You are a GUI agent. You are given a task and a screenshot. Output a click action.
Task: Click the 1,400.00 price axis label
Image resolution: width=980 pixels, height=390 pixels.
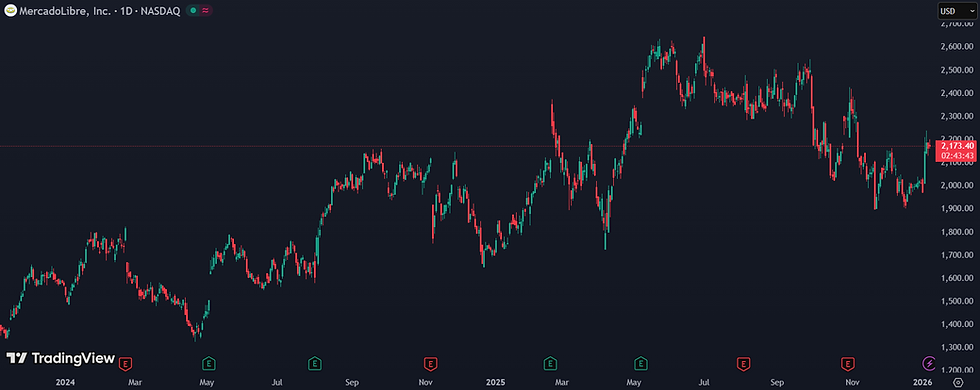pyautogui.click(x=956, y=324)
